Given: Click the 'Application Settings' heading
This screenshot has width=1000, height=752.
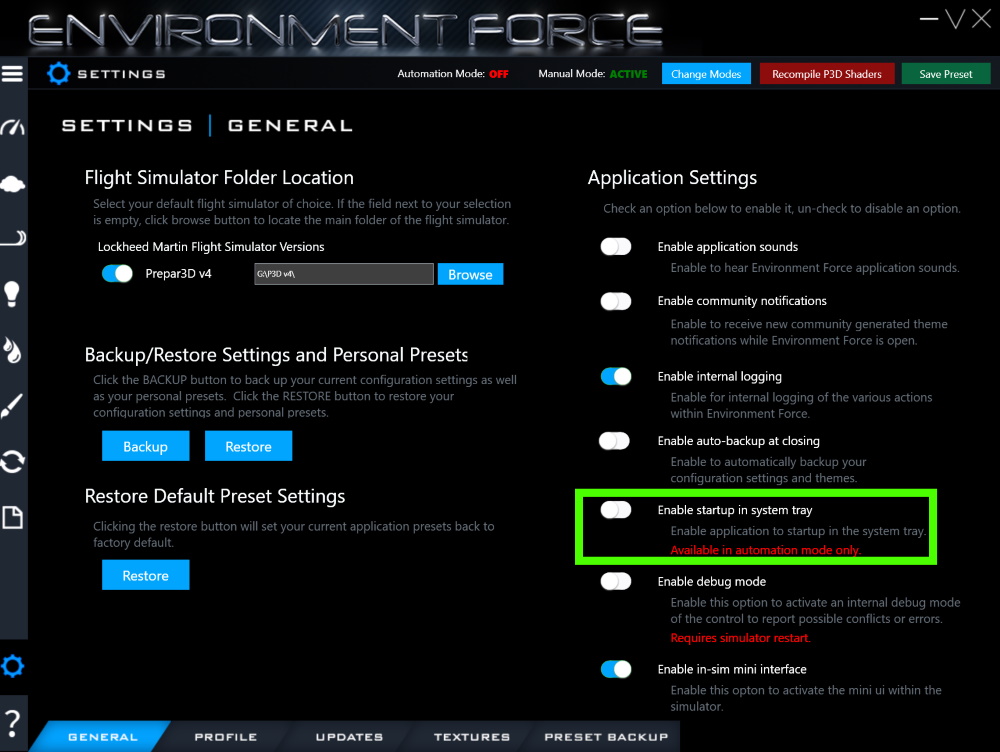Looking at the screenshot, I should click(672, 178).
